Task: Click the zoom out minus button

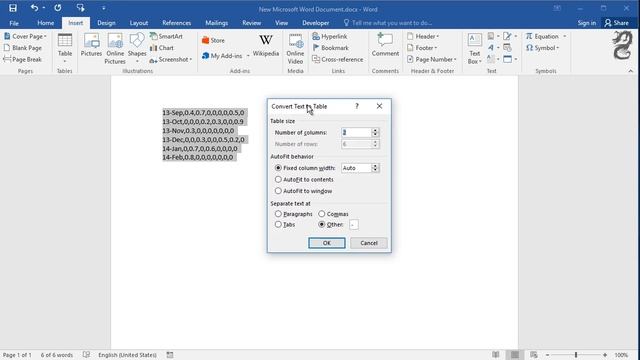Action: click(x=547, y=355)
